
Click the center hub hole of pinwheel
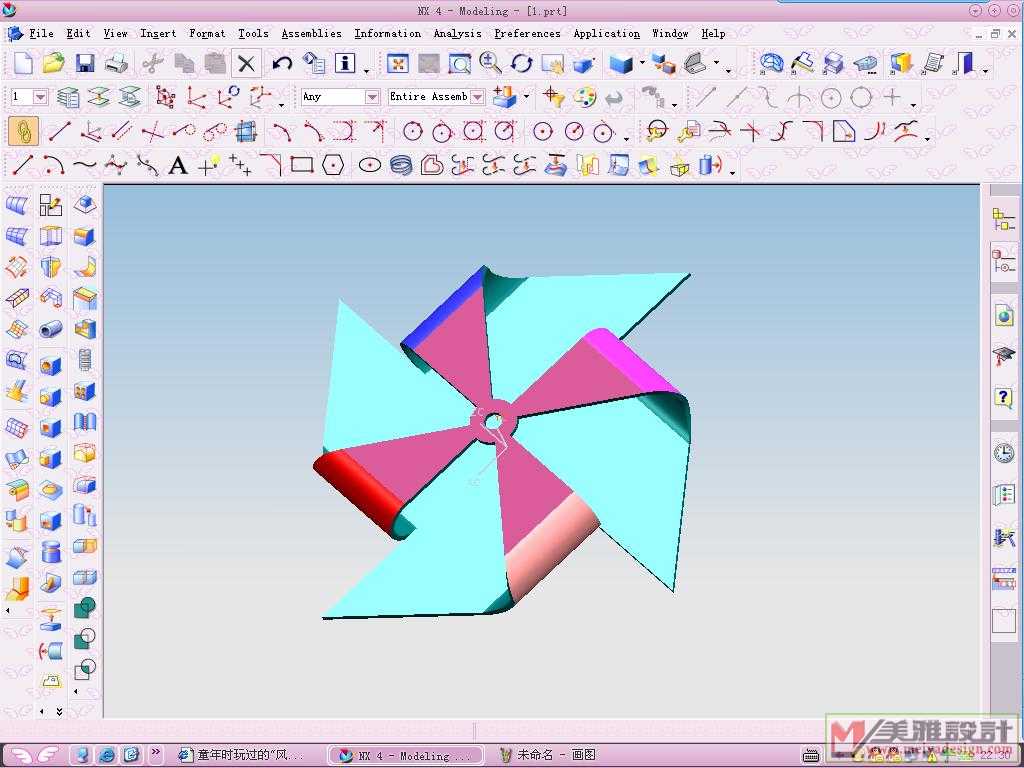pyautogui.click(x=493, y=422)
